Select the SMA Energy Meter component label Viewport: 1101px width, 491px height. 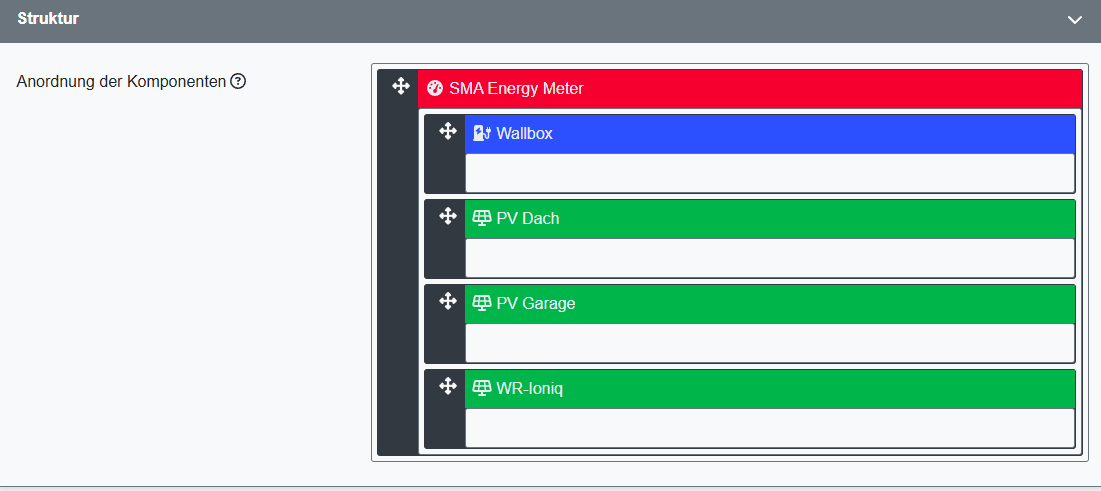[x=516, y=88]
